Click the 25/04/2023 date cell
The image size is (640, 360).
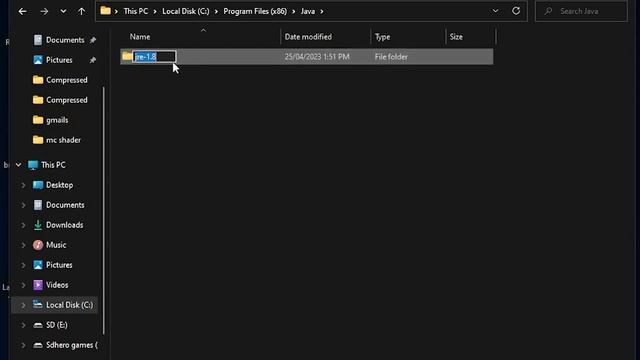[x=317, y=57]
